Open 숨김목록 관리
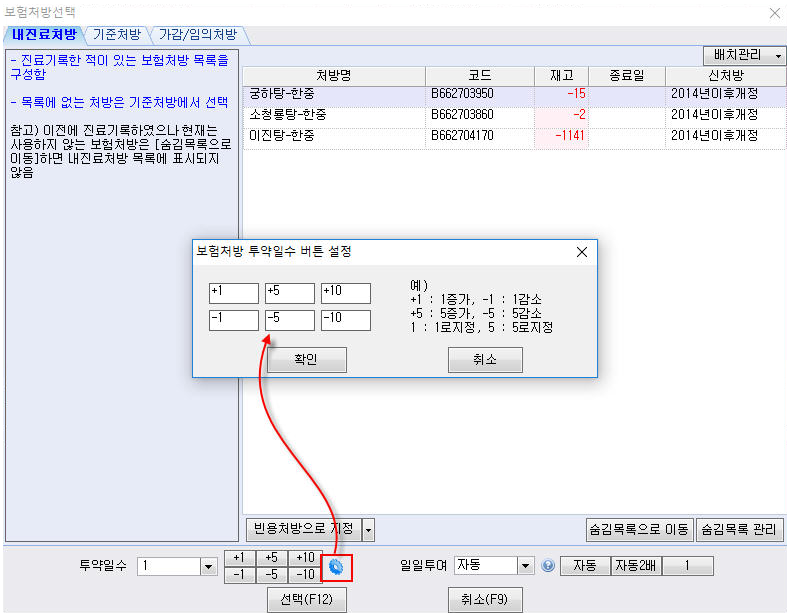791x616 pixels. pyautogui.click(x=739, y=530)
